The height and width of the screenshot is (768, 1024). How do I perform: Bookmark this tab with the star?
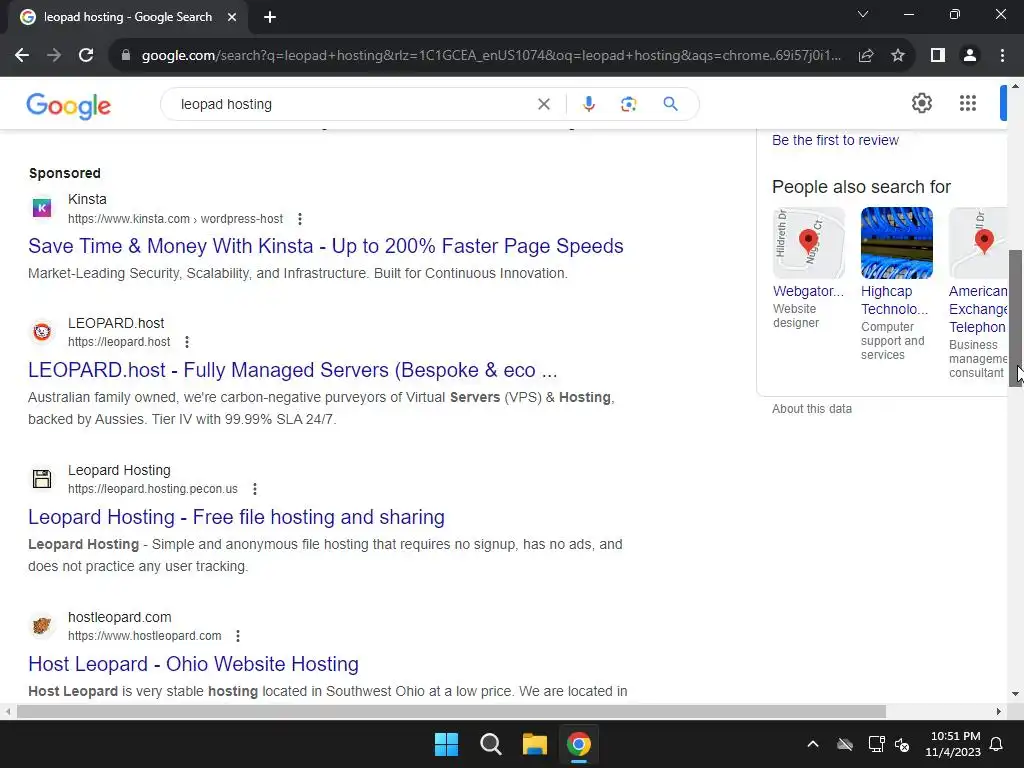coord(898,56)
